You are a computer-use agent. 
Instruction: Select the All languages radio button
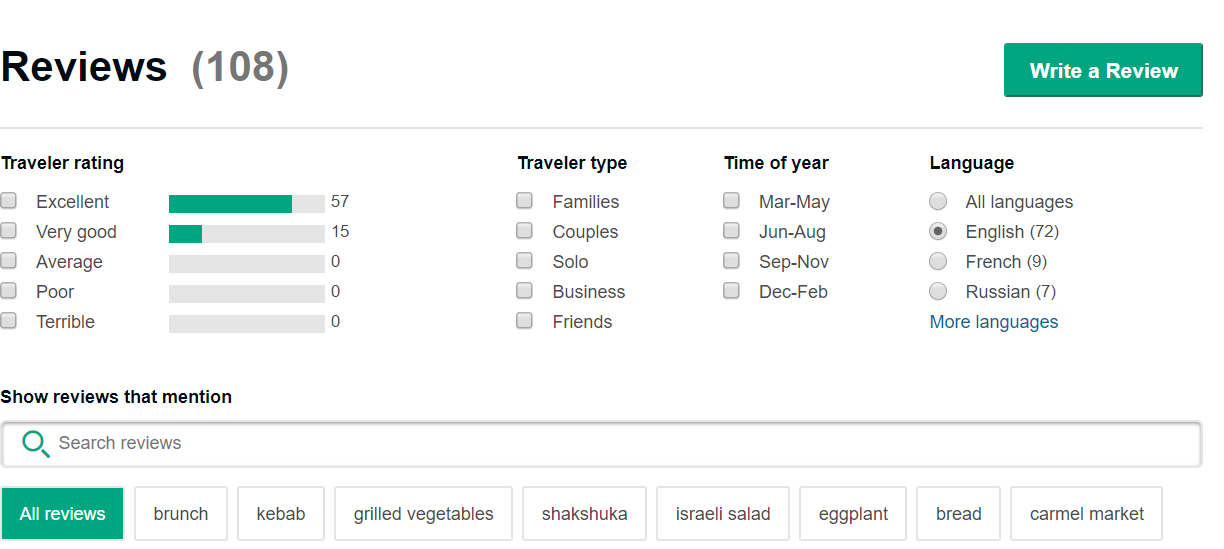point(938,201)
